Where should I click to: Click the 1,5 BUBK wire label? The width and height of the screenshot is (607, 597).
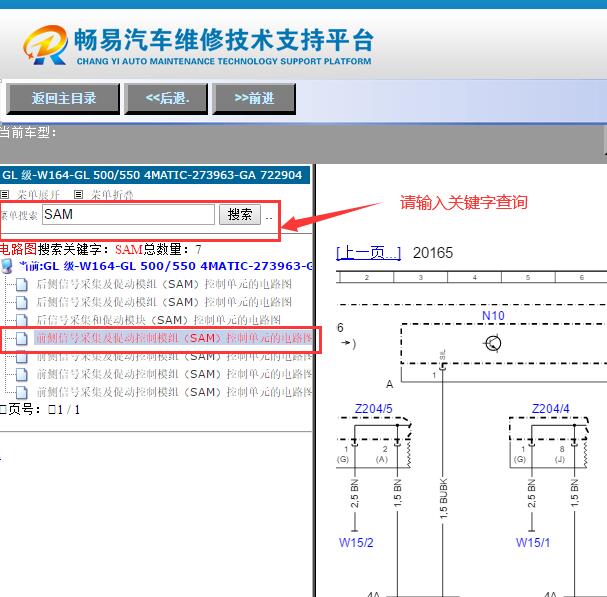coord(444,498)
